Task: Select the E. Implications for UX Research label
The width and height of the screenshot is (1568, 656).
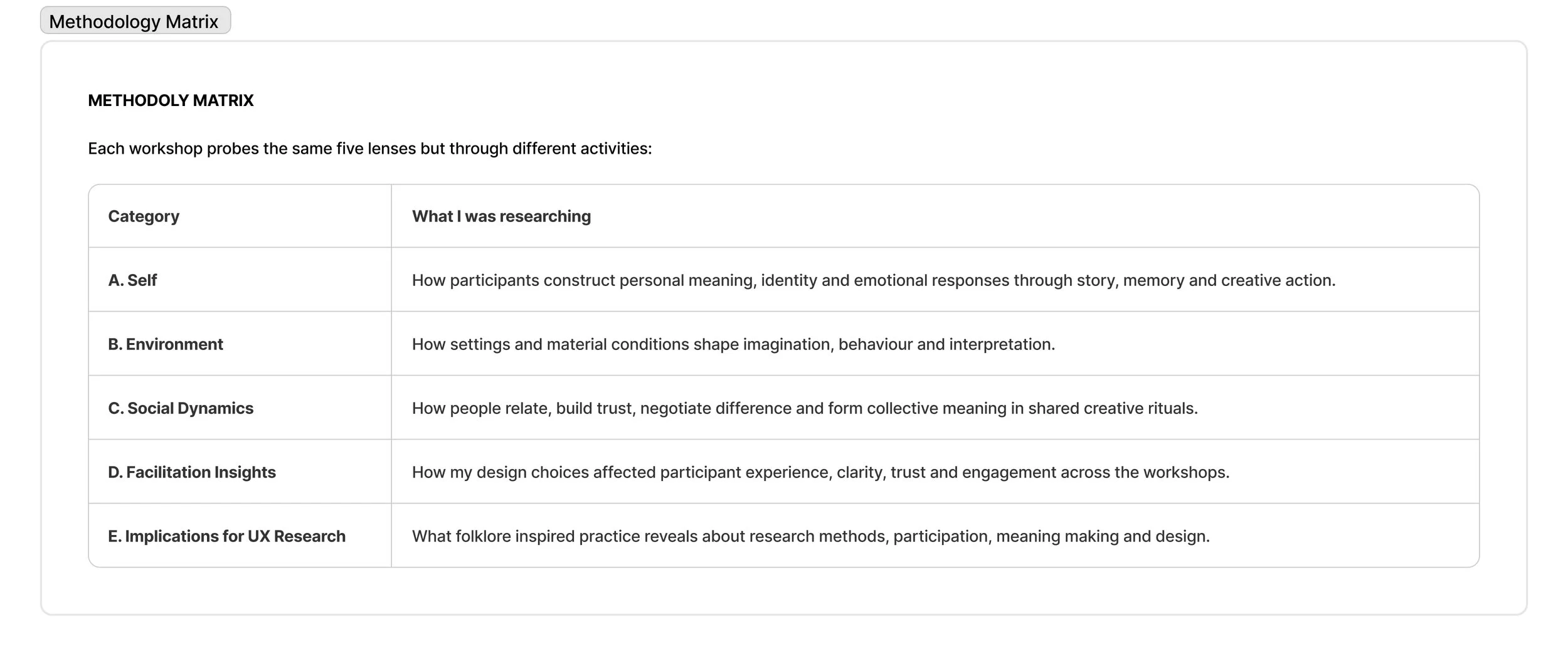Action: click(x=226, y=536)
